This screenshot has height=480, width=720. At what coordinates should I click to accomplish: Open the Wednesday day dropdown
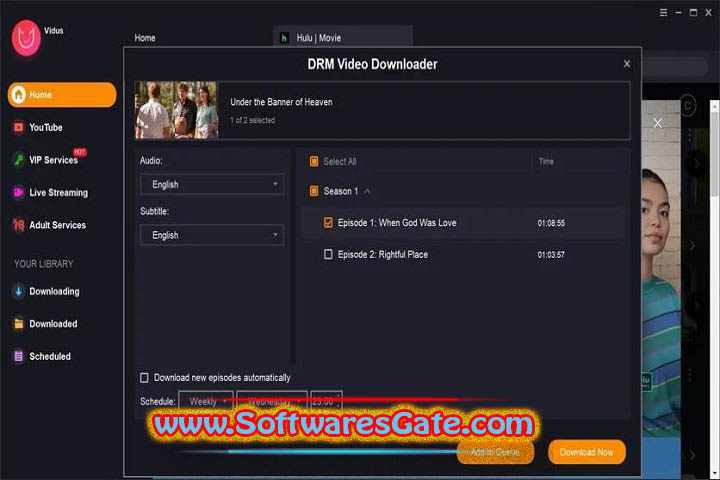pos(272,401)
